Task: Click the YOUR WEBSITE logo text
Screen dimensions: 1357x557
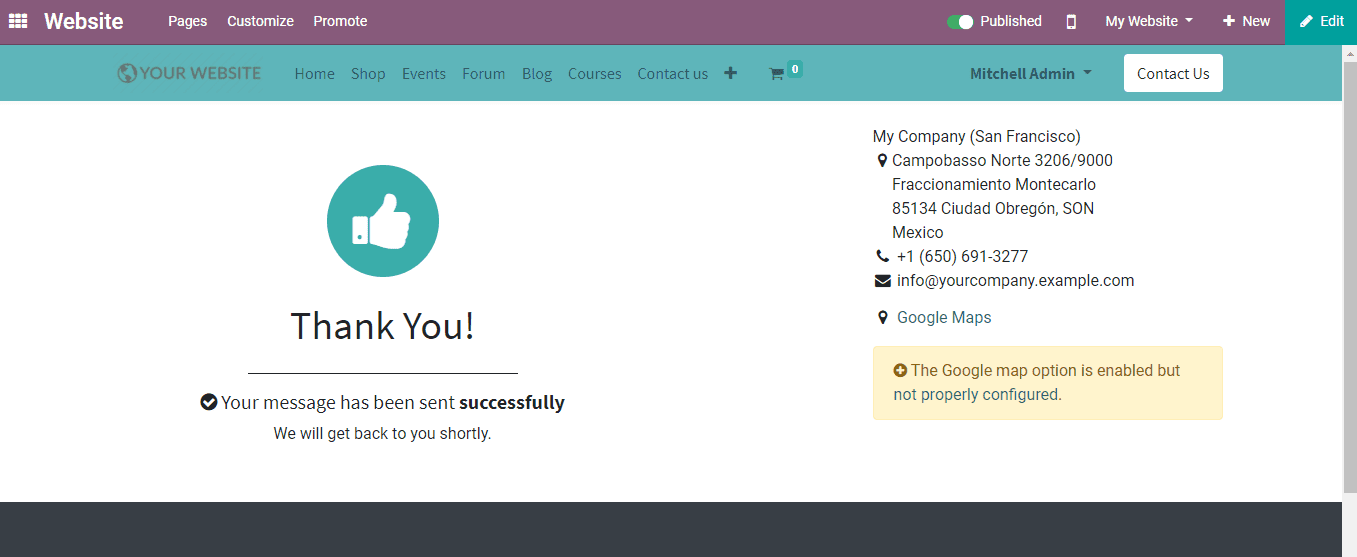Action: [200, 73]
